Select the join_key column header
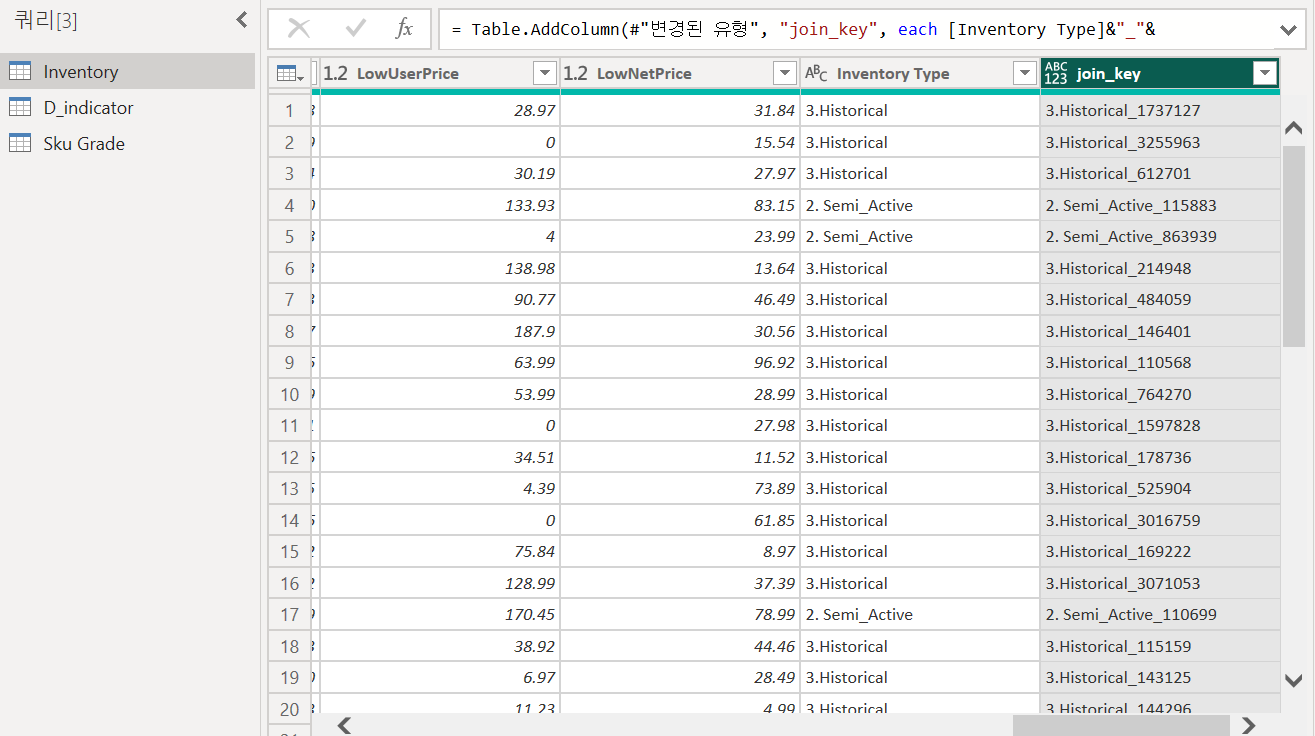 pyautogui.click(x=1140, y=72)
